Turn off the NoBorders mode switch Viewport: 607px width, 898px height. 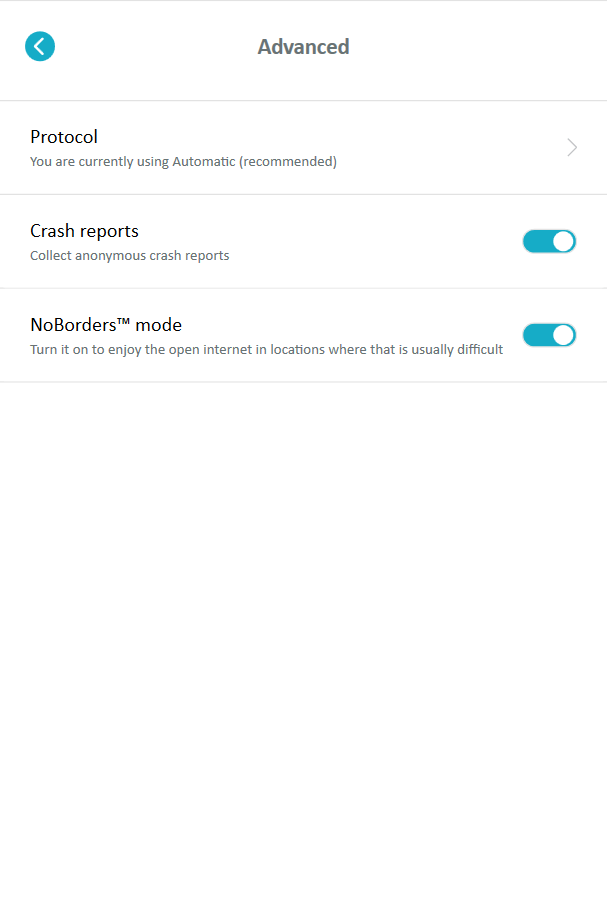click(549, 335)
